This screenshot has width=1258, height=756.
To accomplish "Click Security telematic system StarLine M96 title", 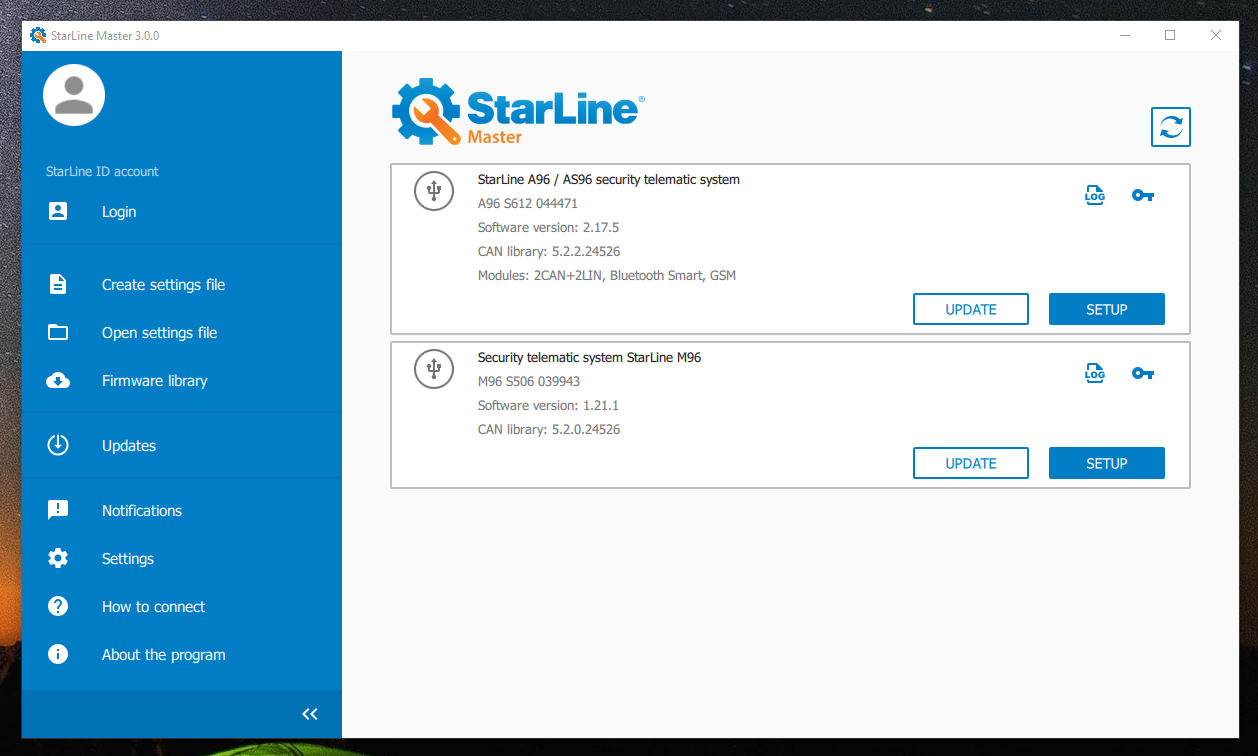I will click(589, 357).
